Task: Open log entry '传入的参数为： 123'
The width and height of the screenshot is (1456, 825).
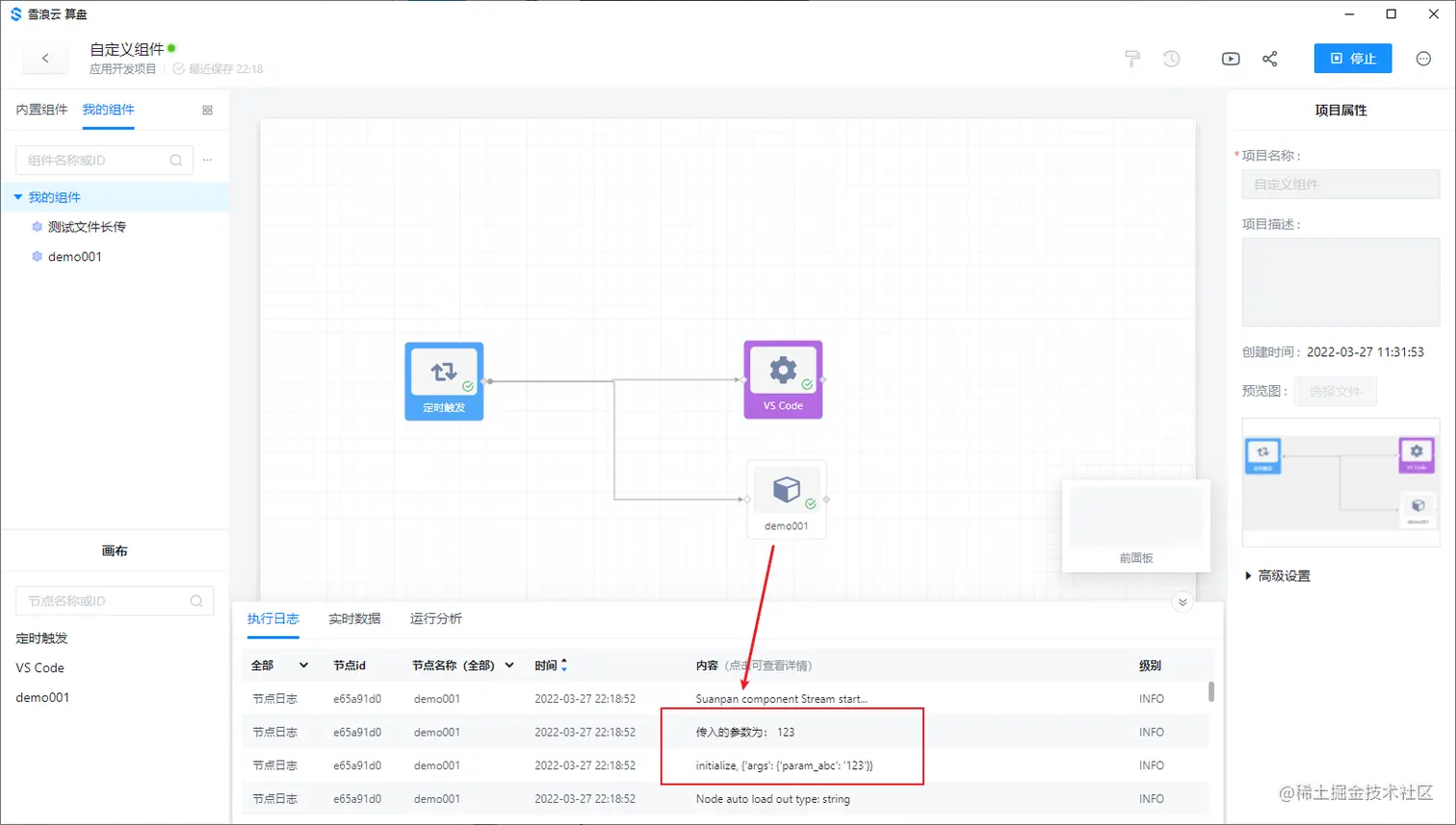Action: pyautogui.click(x=745, y=733)
